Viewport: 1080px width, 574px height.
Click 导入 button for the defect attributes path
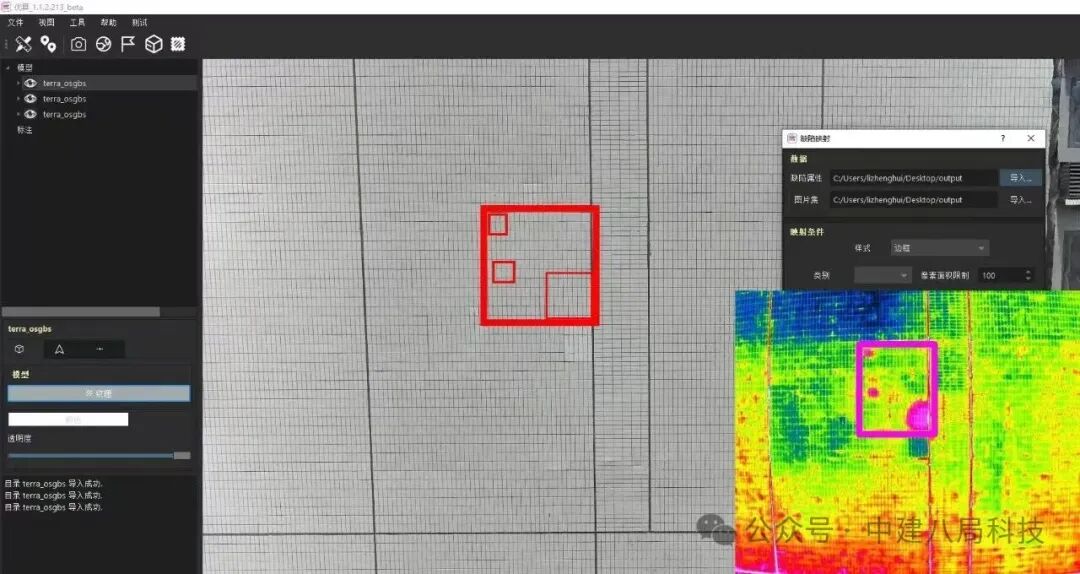[1020, 178]
